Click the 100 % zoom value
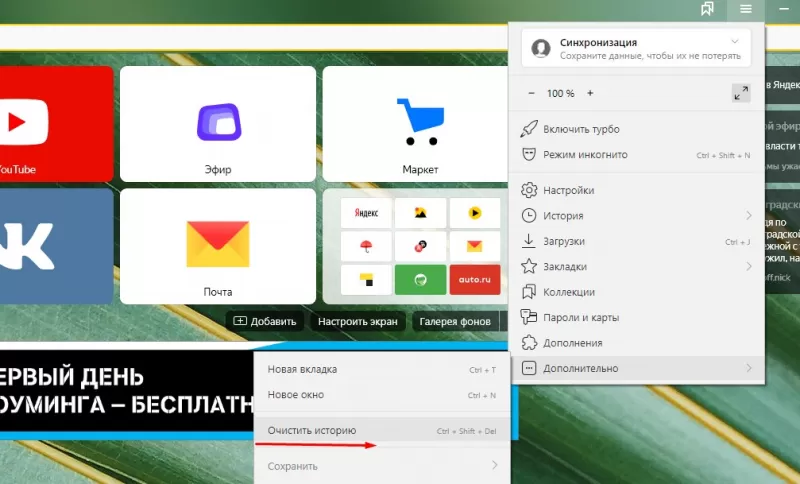 click(561, 93)
